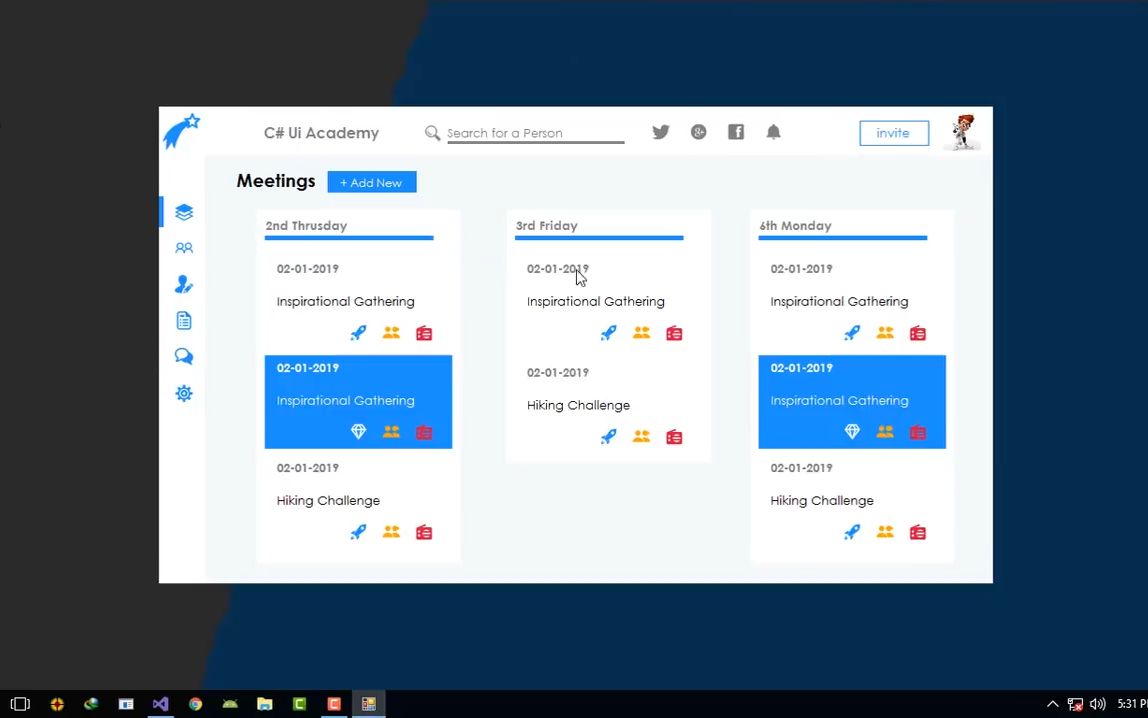Click the search magnifier icon

click(x=432, y=132)
